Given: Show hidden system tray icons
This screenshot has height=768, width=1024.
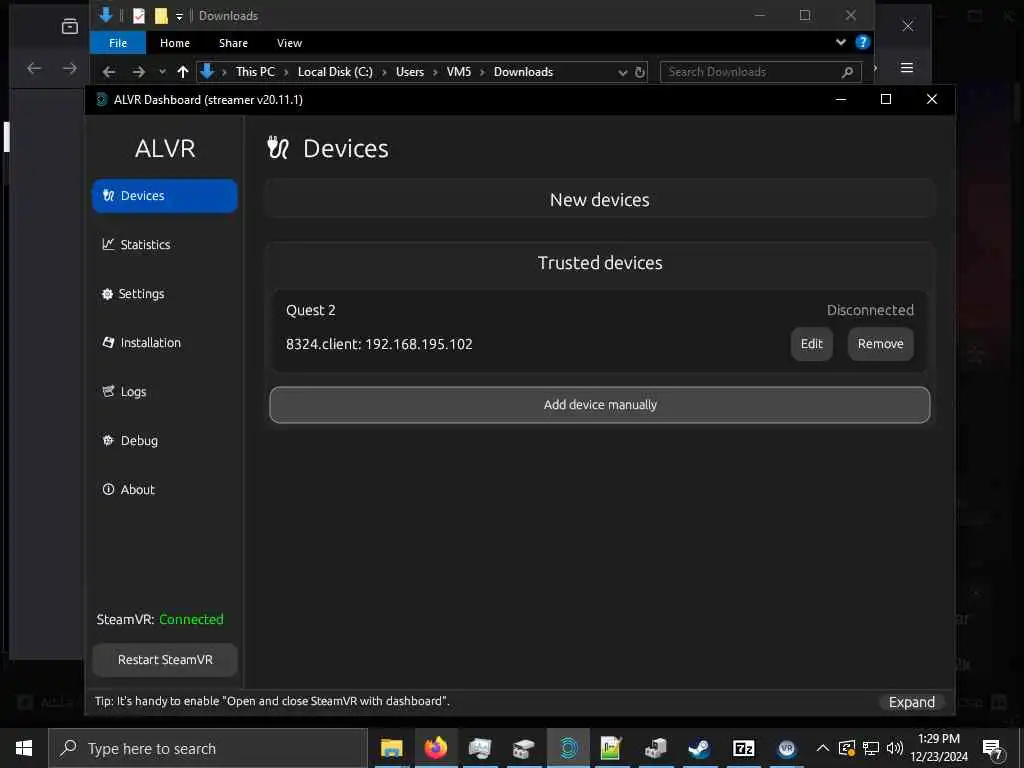Looking at the screenshot, I should 823,748.
